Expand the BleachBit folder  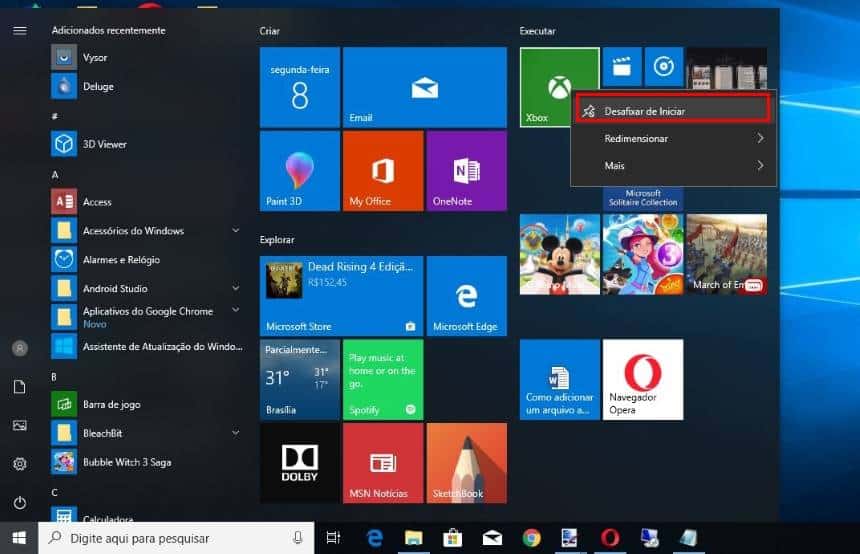(147, 433)
